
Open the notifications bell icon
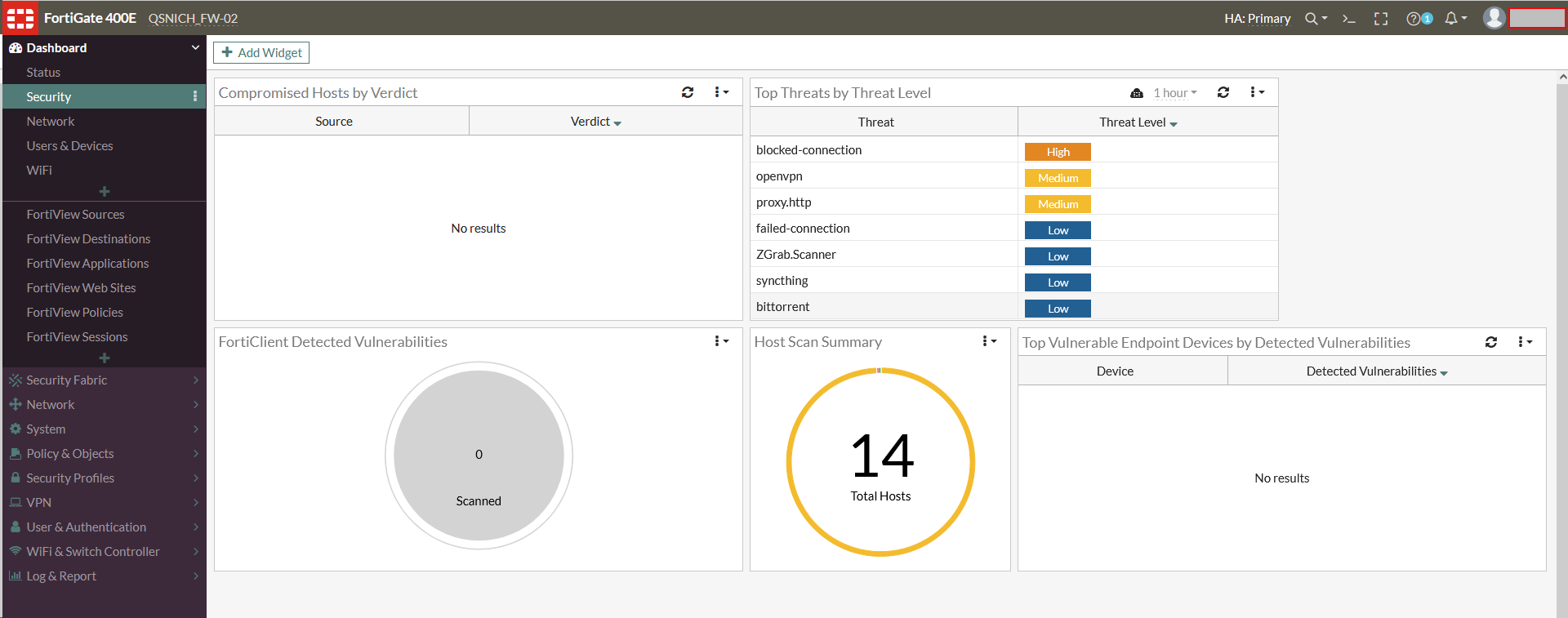[x=1452, y=19]
